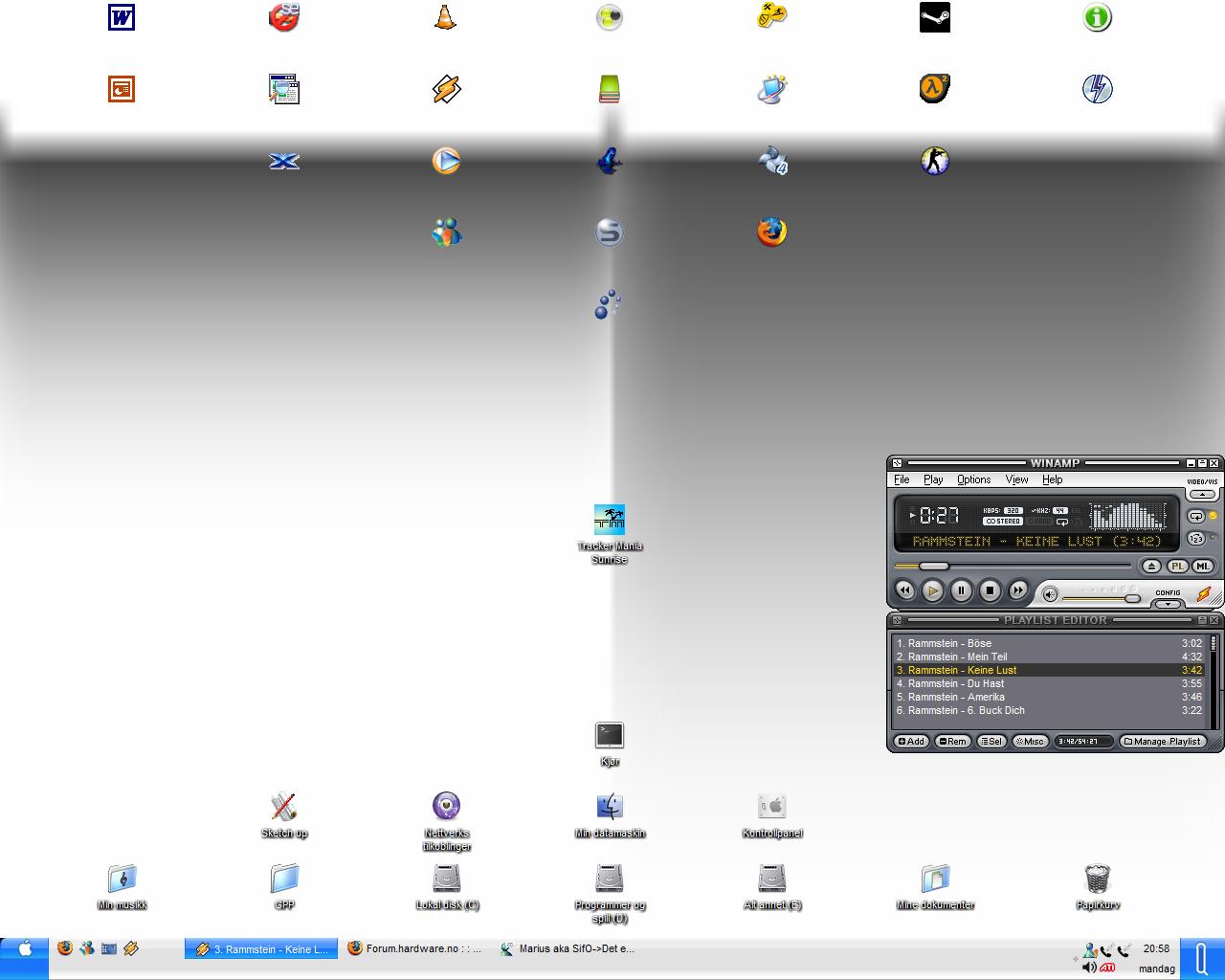Switch to Forum.hardware.no taskbar button

(416, 949)
